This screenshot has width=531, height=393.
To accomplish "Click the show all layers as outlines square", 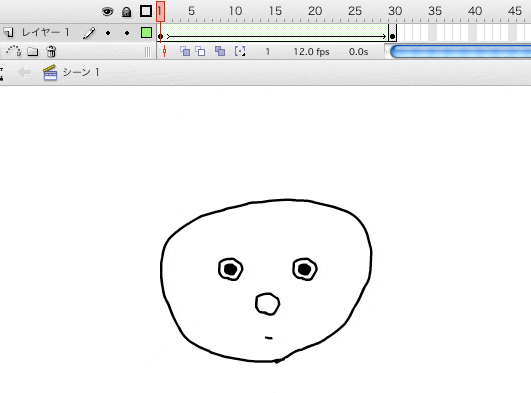I will (x=146, y=12).
